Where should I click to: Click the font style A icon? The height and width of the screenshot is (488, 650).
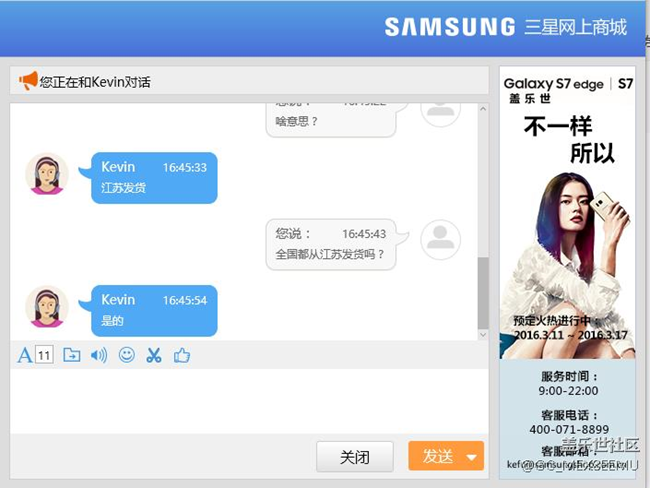coord(25,355)
